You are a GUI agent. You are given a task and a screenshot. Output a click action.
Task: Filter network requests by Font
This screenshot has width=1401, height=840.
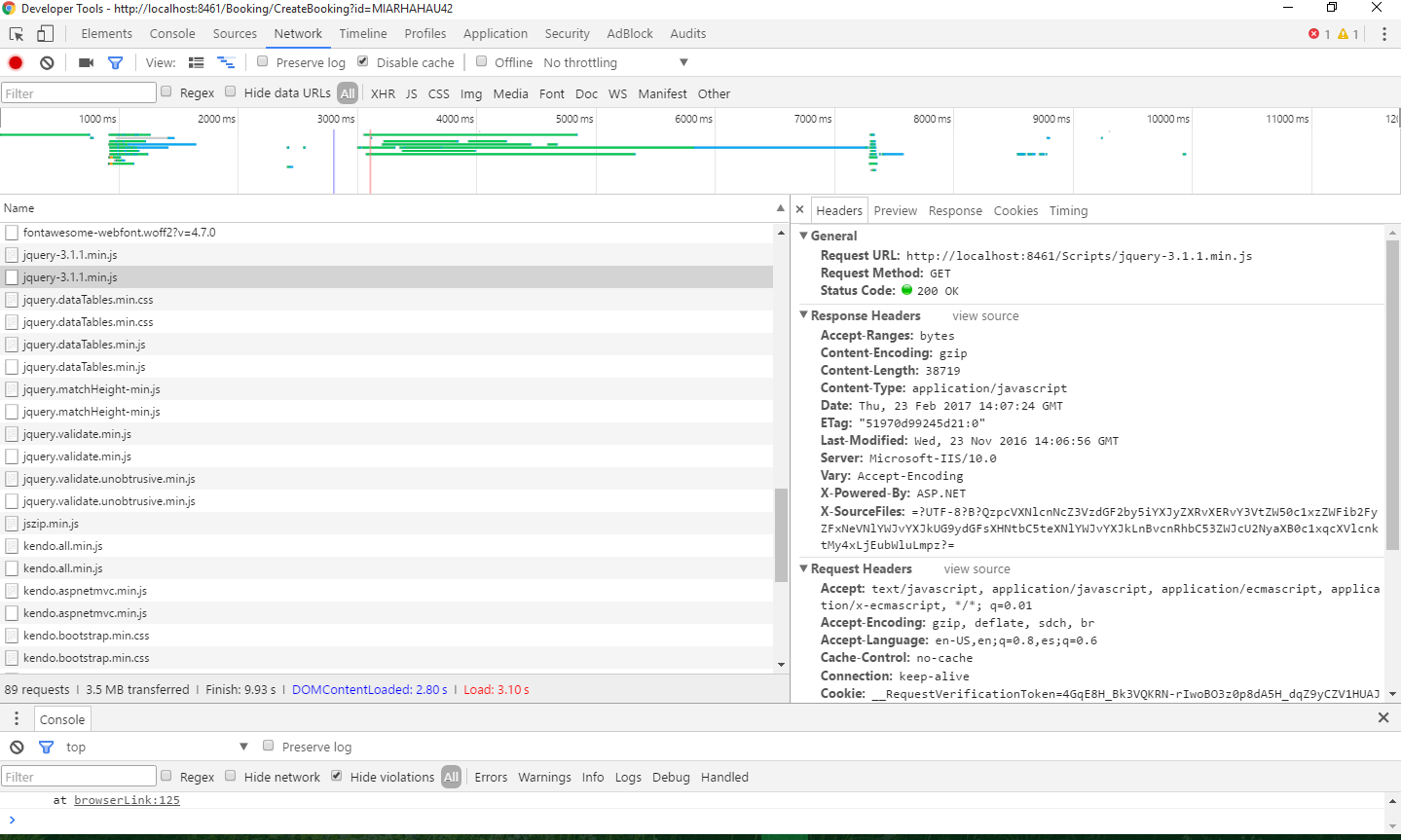[552, 93]
